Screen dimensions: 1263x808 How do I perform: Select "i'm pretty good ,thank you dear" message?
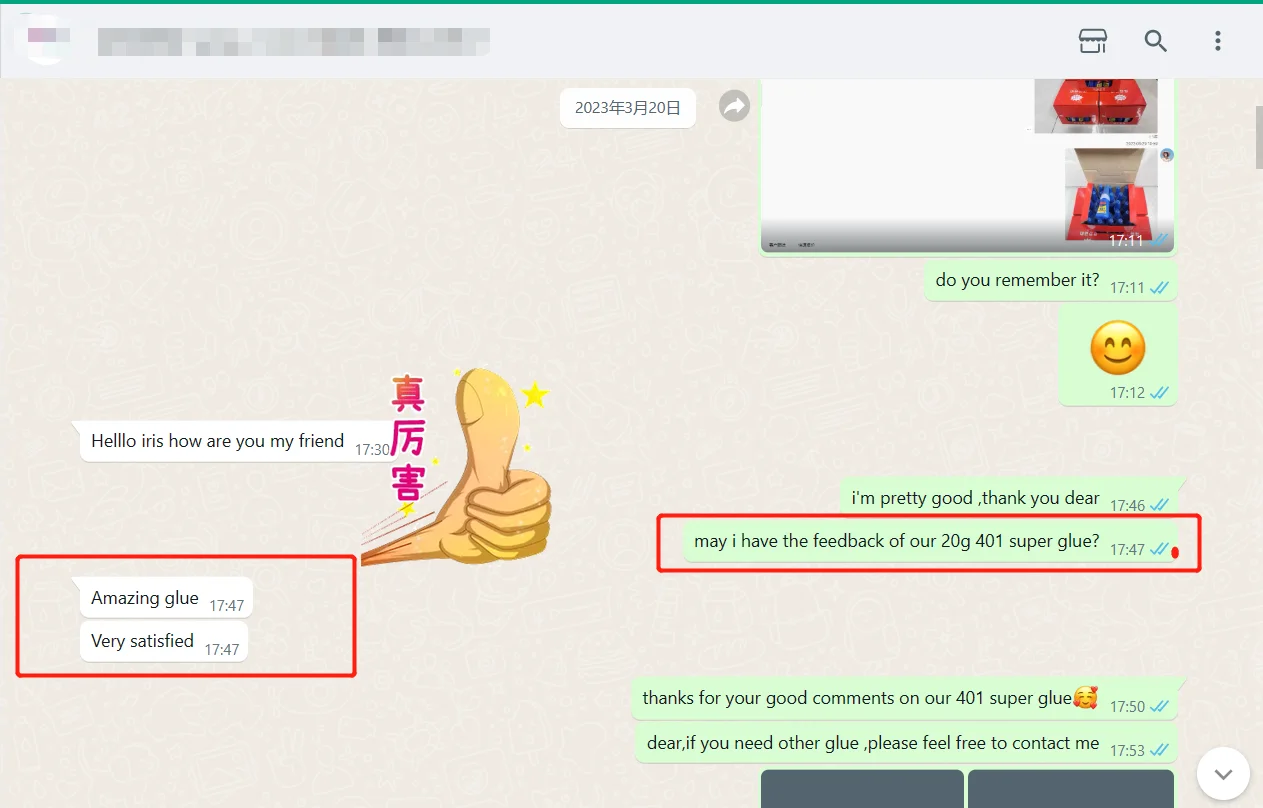coord(1008,498)
